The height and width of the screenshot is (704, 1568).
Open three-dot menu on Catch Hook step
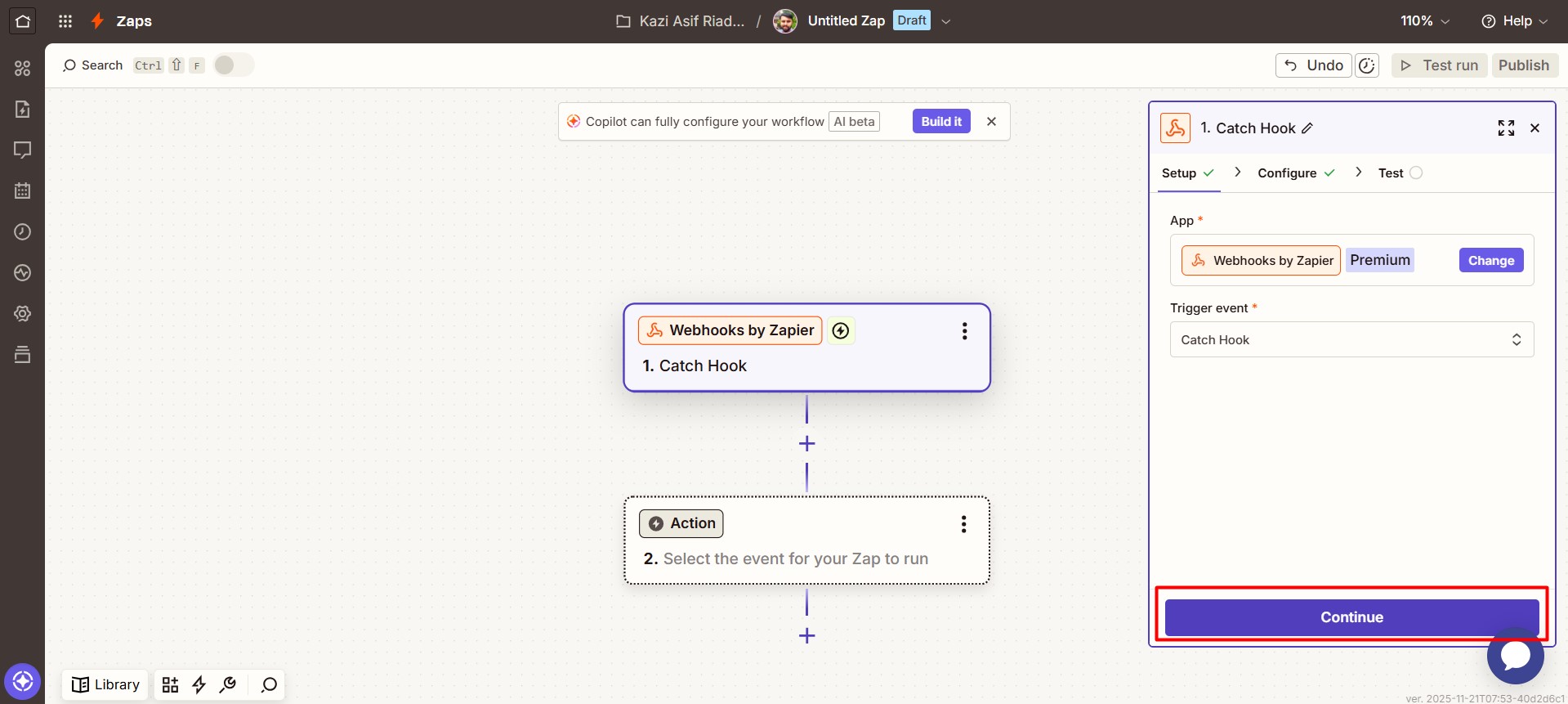click(964, 331)
